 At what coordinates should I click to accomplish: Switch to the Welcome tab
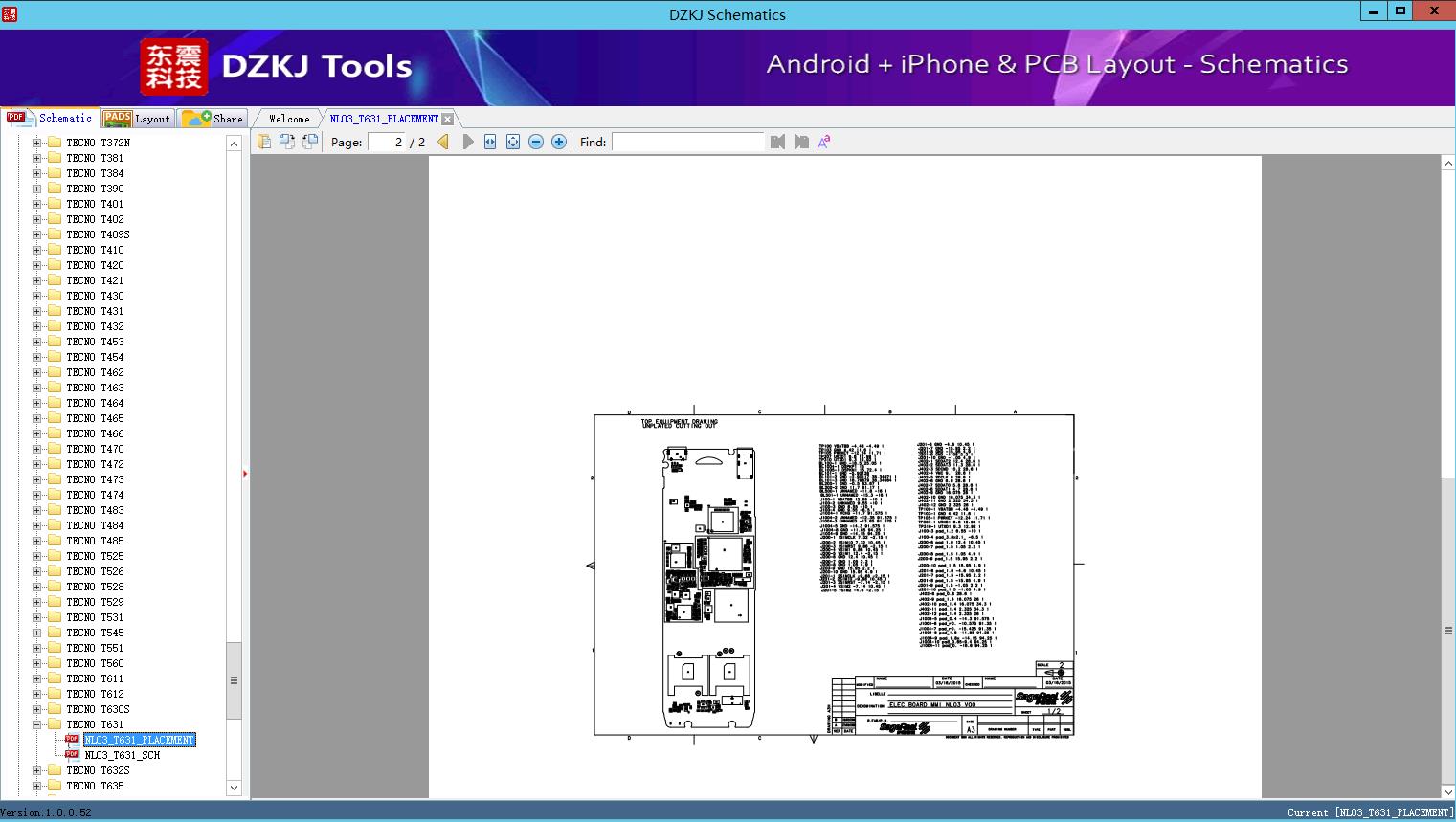click(x=289, y=119)
